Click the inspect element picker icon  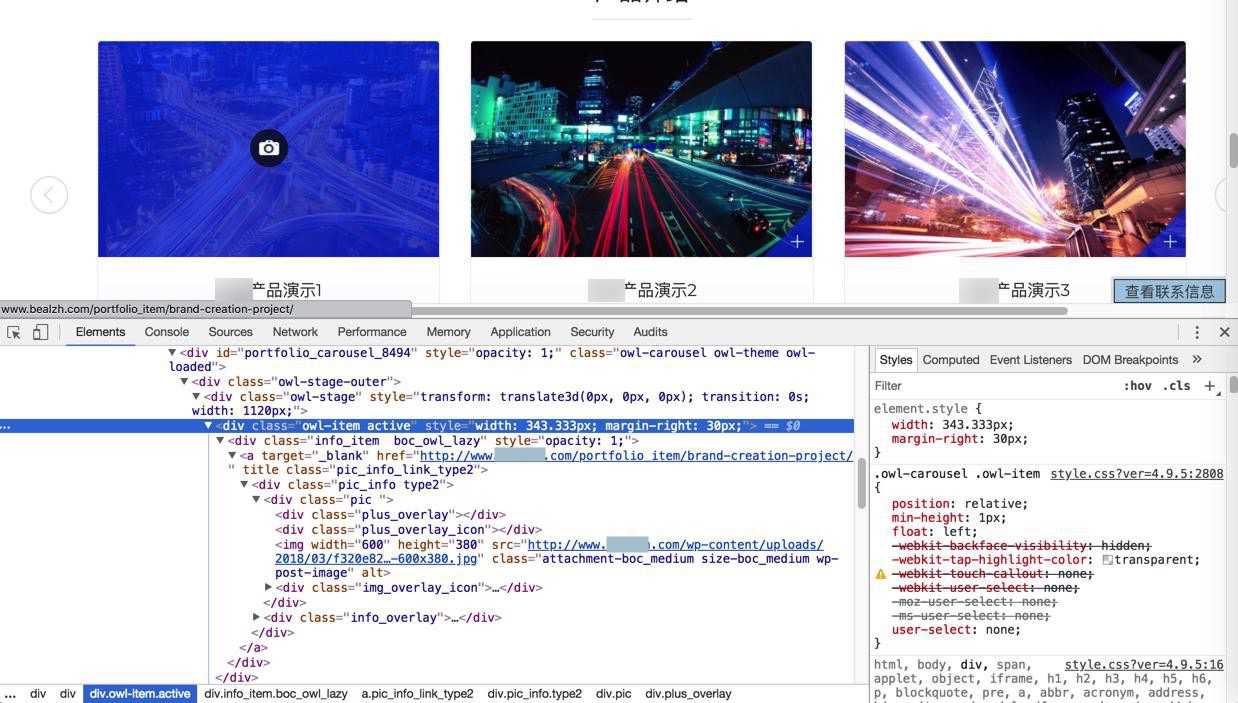14,332
